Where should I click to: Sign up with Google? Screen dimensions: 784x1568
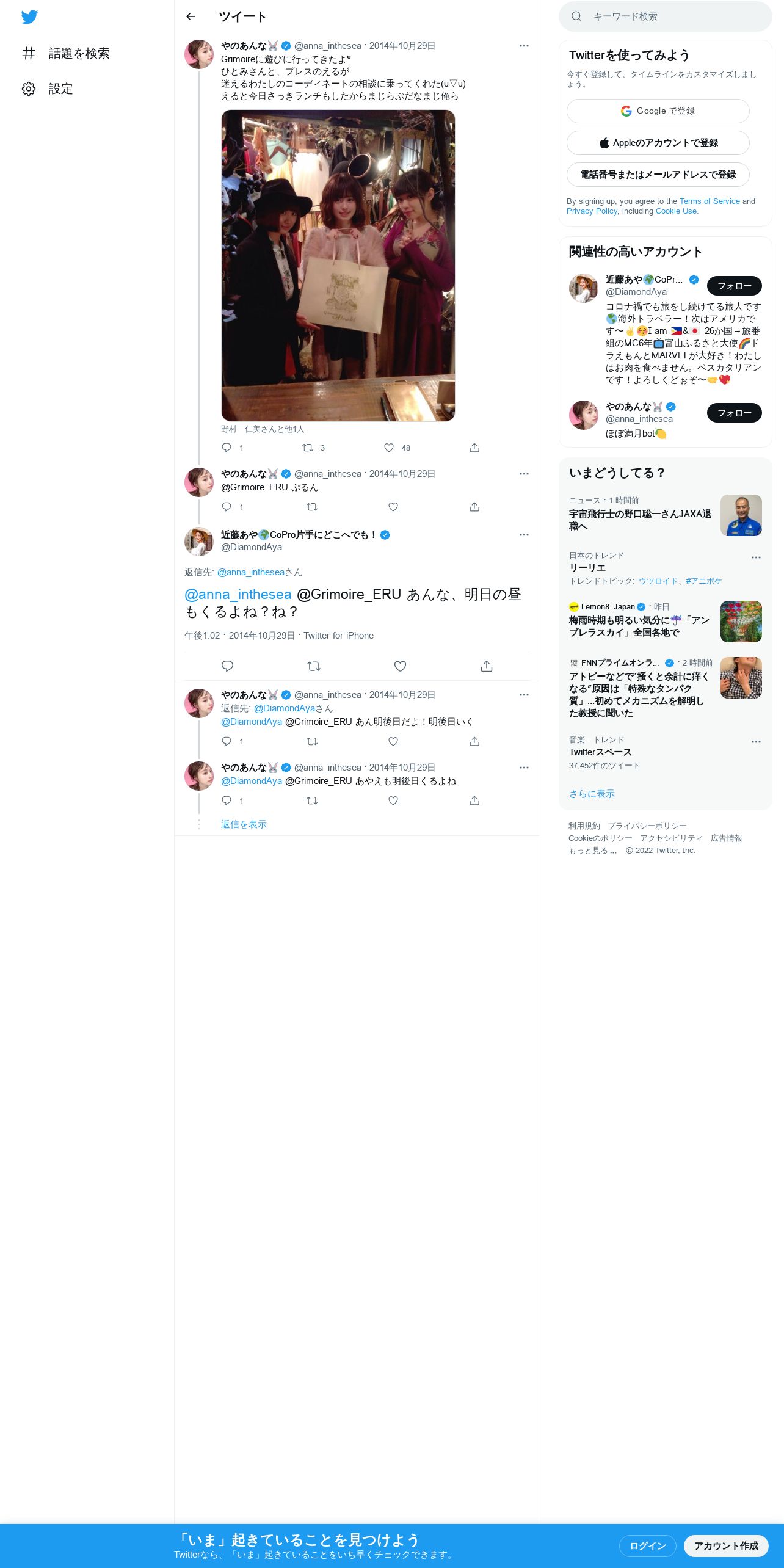click(658, 111)
